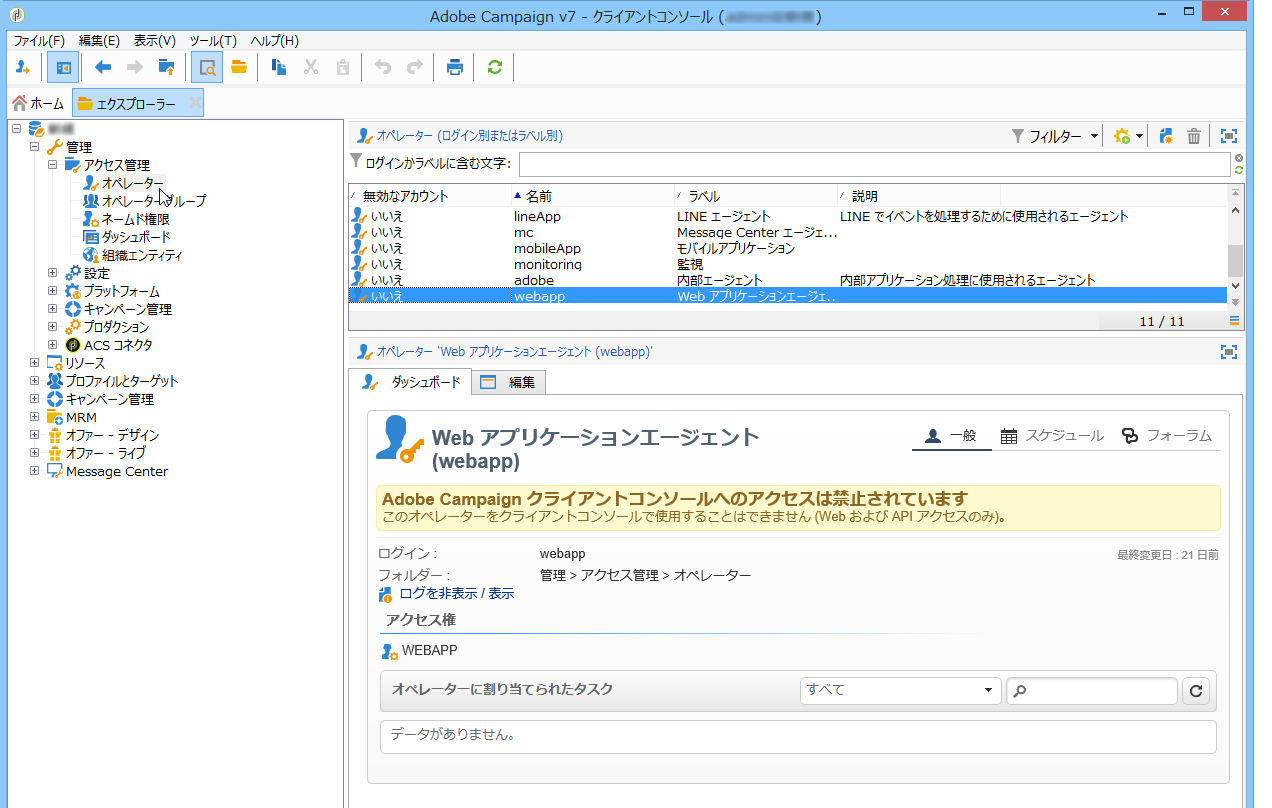Select the mobileApp operator row

(x=787, y=248)
